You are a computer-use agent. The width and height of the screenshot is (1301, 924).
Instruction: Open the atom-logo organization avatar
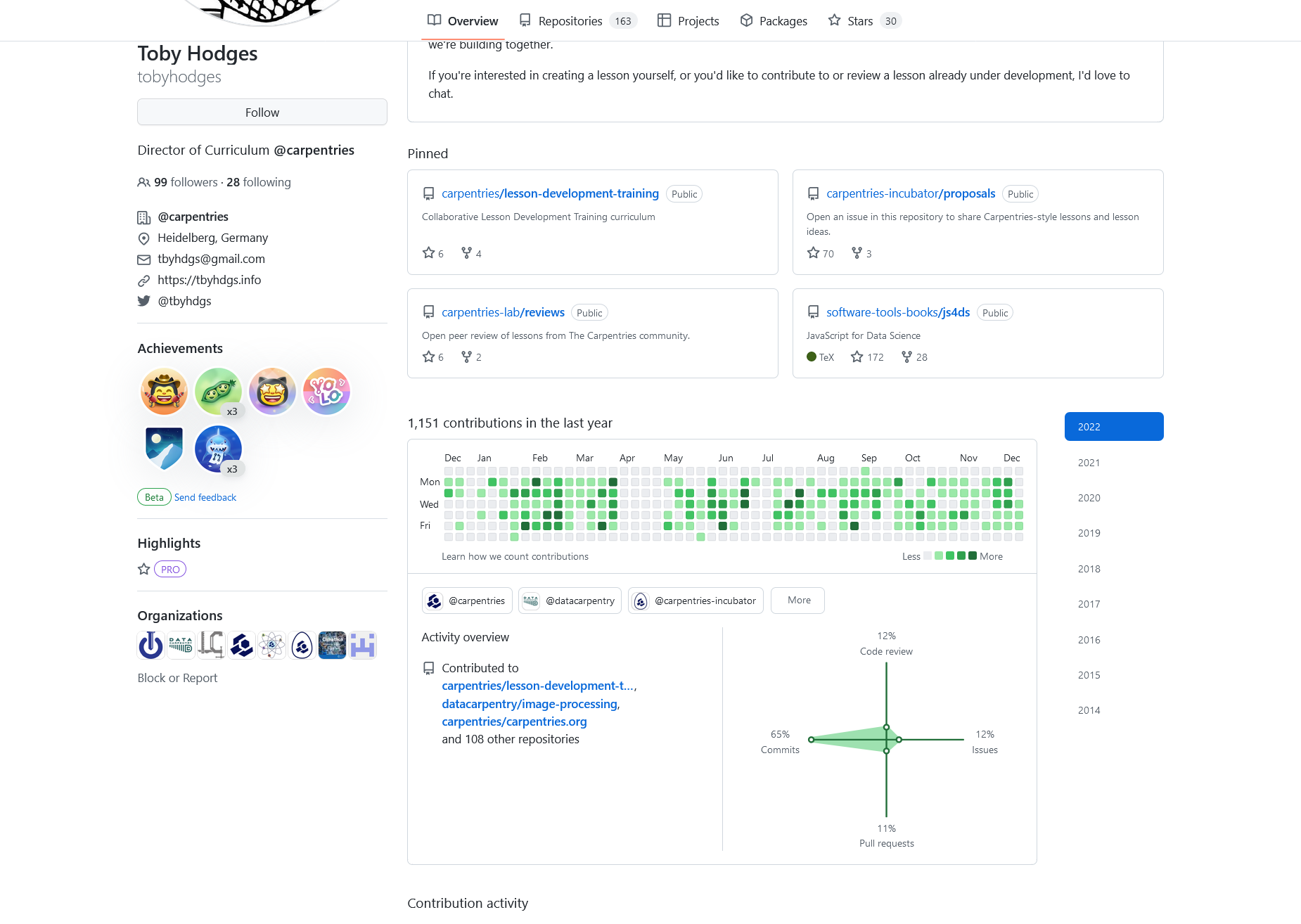[271, 645]
